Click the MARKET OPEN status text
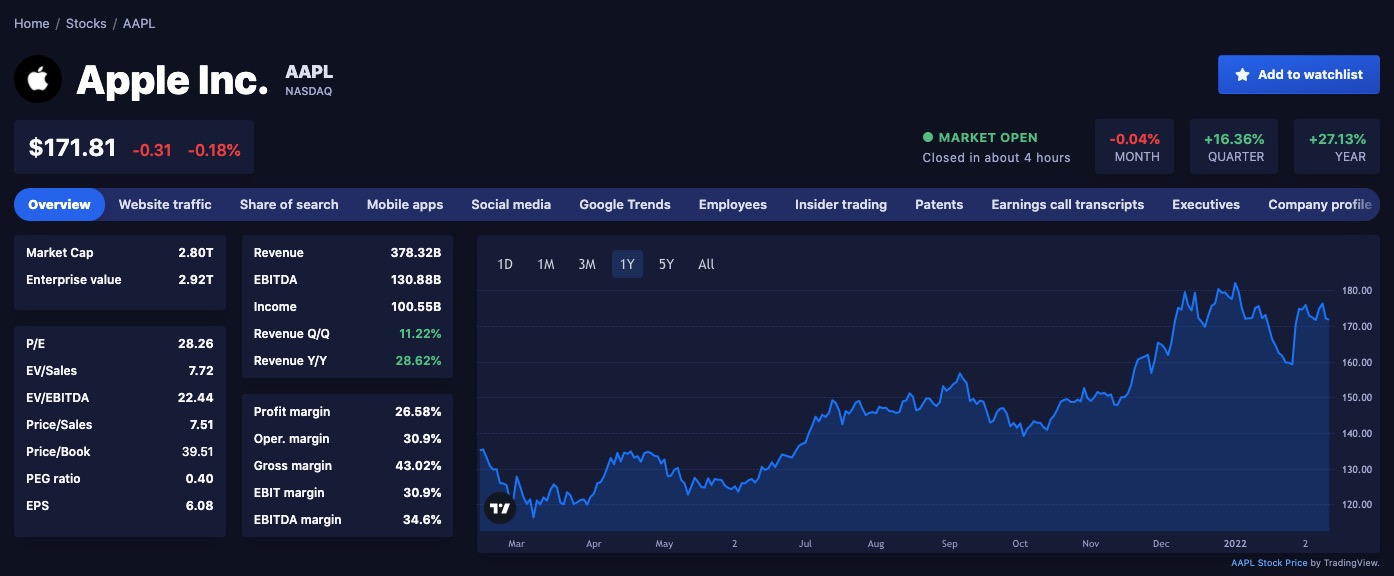 (x=988, y=137)
